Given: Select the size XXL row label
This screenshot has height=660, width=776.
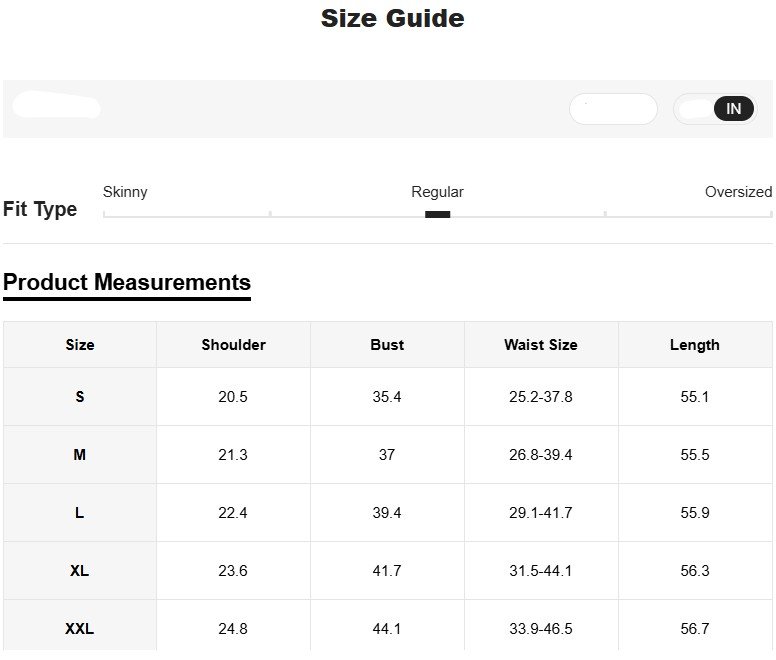Looking at the screenshot, I should (x=80, y=629).
